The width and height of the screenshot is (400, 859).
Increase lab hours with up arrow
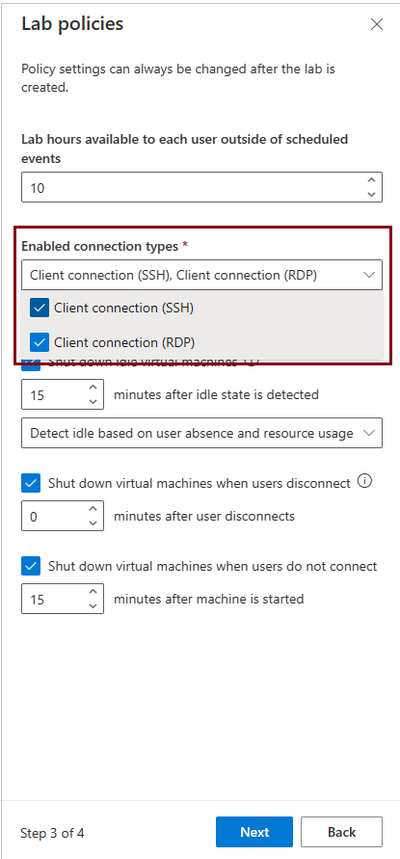pos(371,181)
